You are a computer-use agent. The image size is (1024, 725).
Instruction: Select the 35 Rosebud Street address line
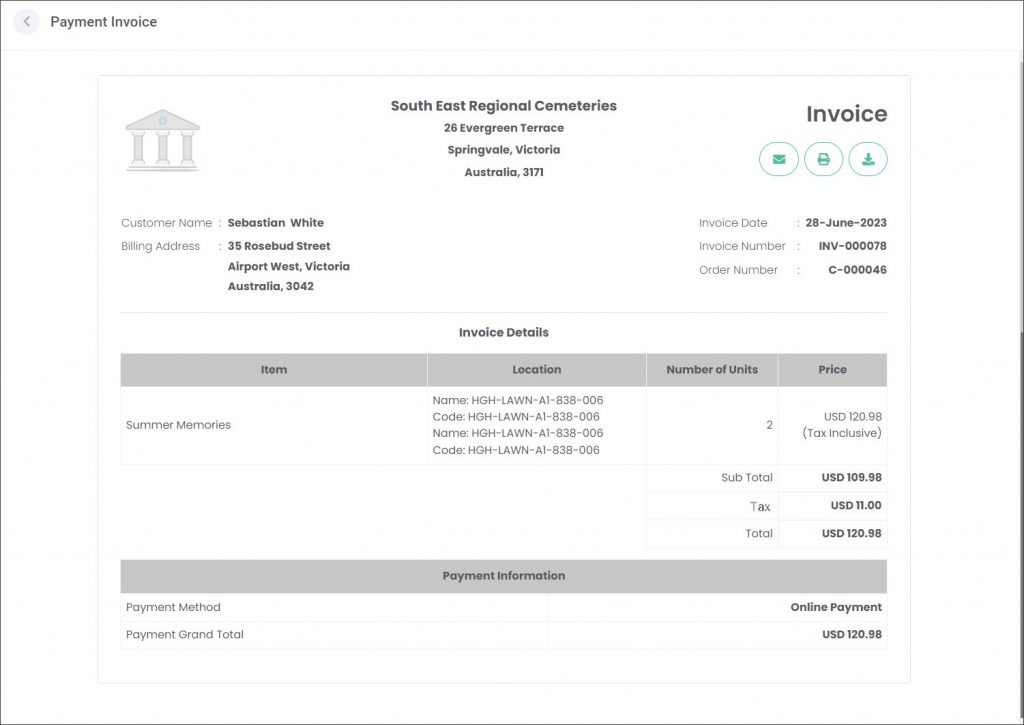click(279, 246)
